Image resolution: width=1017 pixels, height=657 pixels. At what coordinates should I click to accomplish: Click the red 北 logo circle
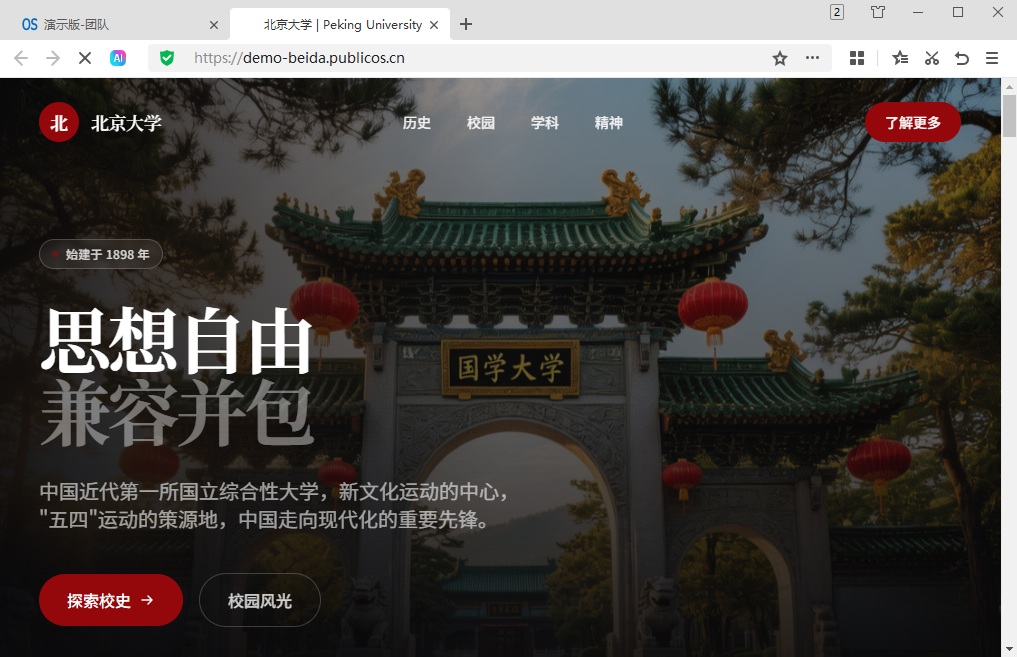tap(59, 122)
